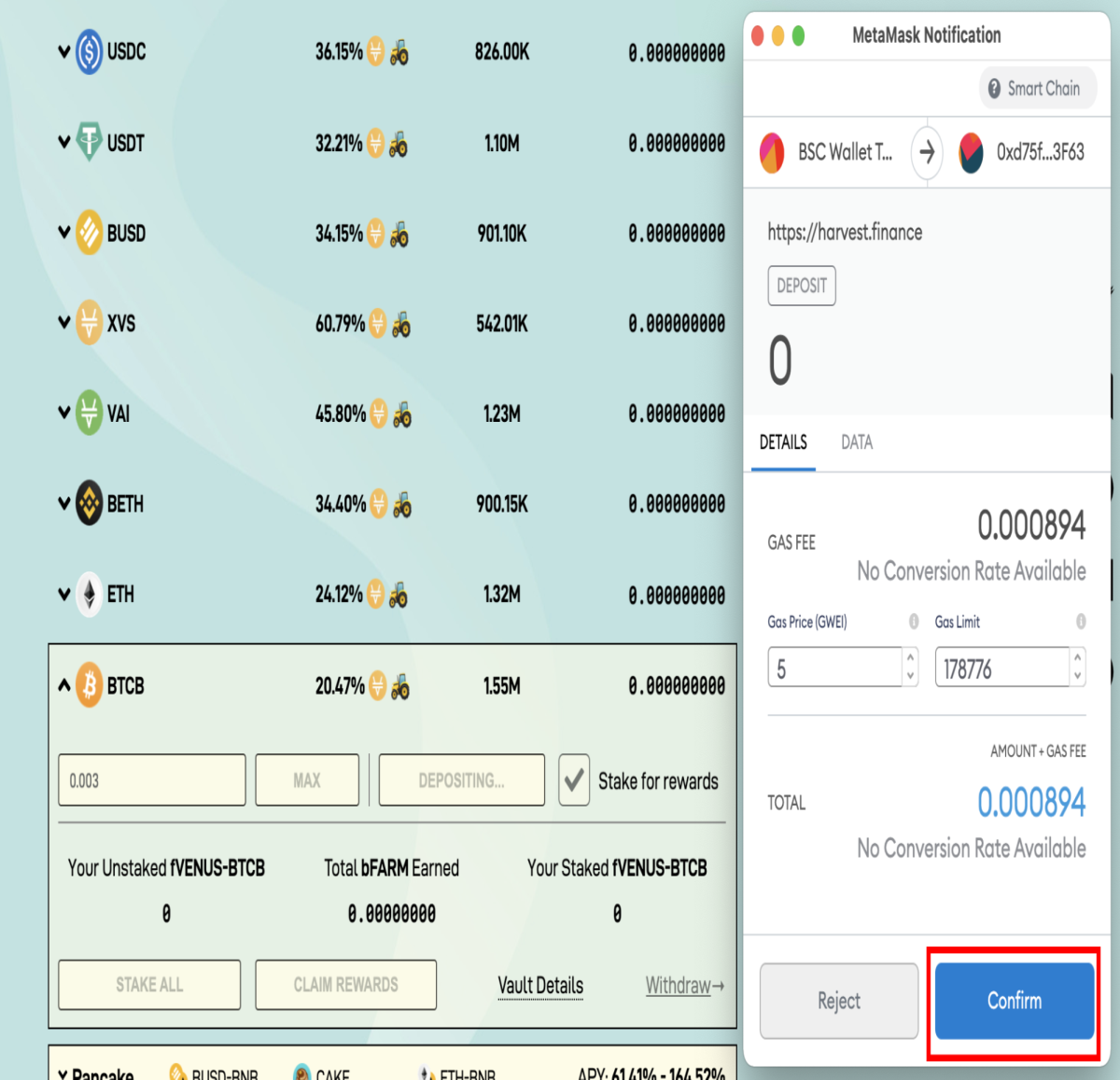The height and width of the screenshot is (1080, 1120).
Task: Toggle the Stake for rewards checkbox
Action: click(x=574, y=780)
